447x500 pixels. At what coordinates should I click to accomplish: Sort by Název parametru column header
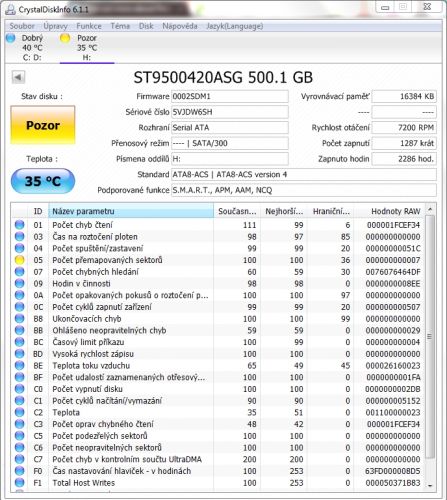pyautogui.click(x=131, y=211)
